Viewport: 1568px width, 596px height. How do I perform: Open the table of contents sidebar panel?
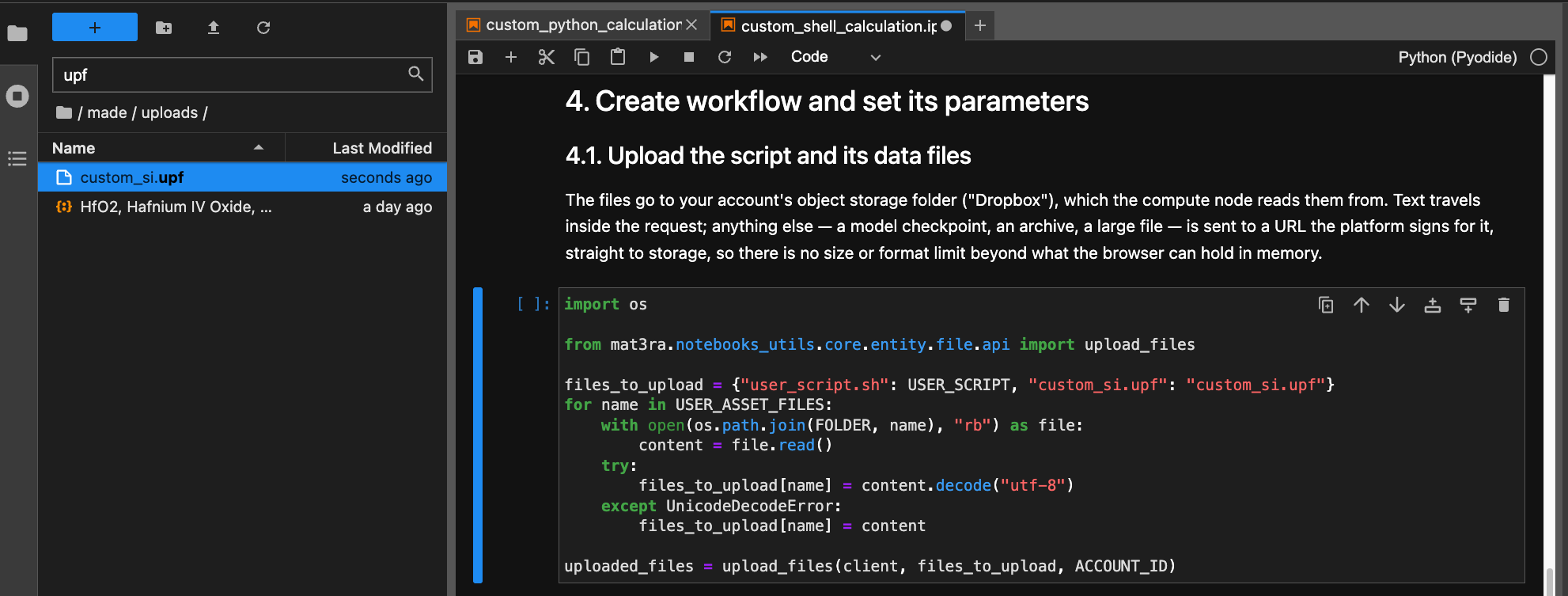(x=17, y=158)
